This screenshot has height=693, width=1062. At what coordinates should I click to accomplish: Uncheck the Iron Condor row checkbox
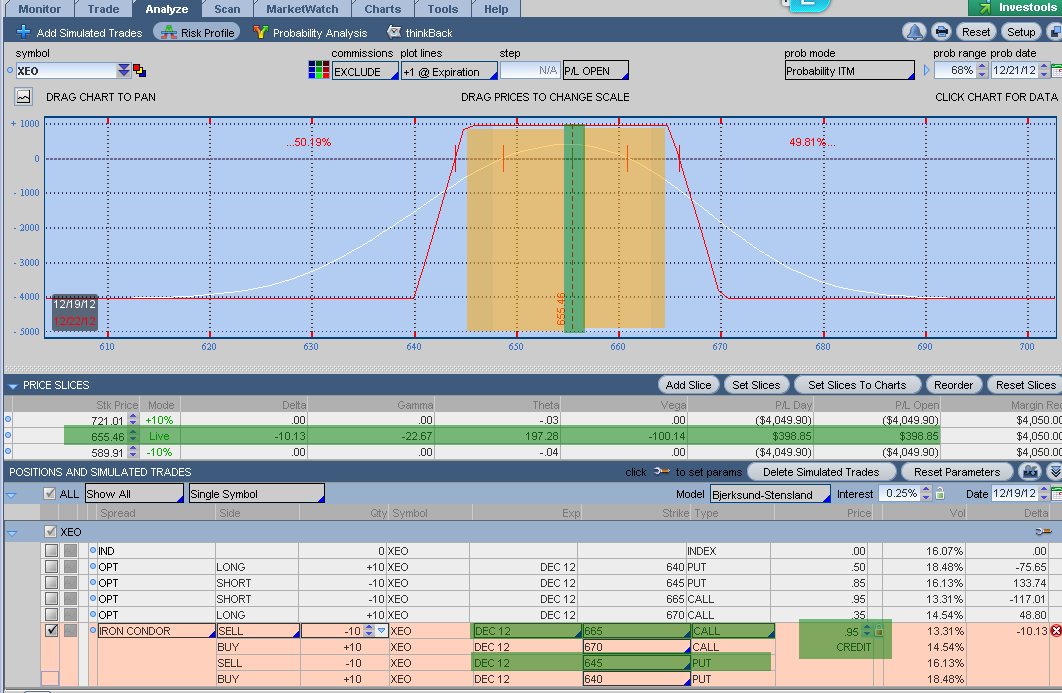(x=51, y=631)
